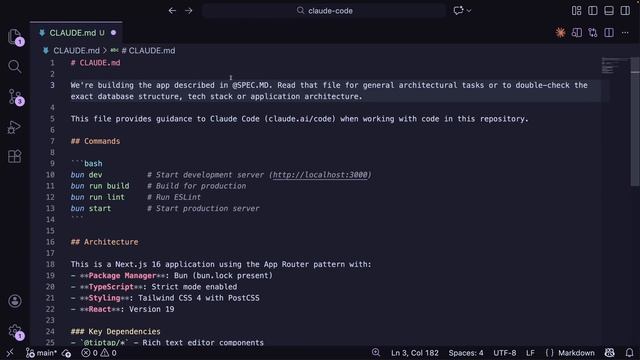
Task: Open the Explorer view in activity bar
Action: click(15, 37)
